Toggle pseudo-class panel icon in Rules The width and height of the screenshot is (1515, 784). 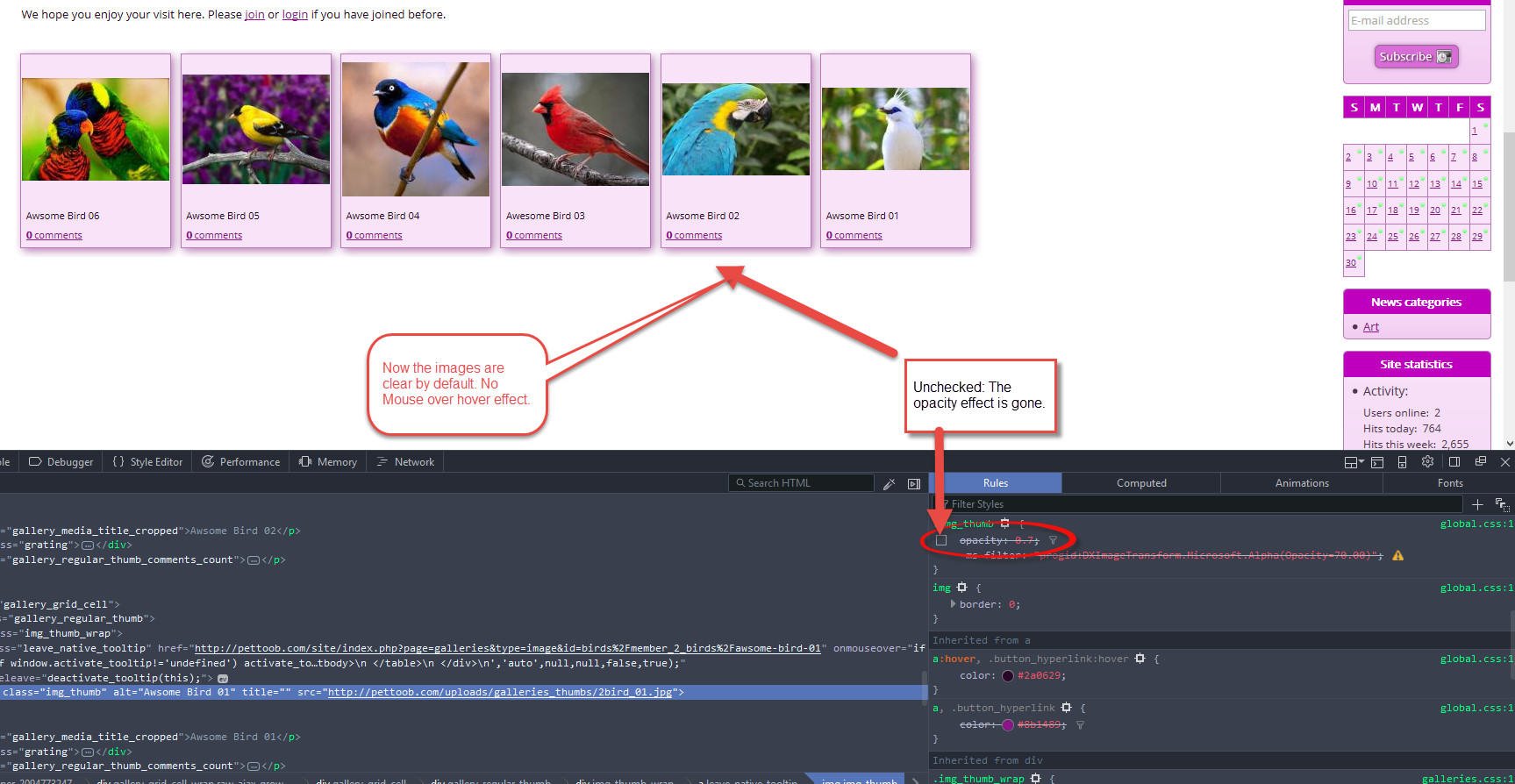tap(1502, 504)
